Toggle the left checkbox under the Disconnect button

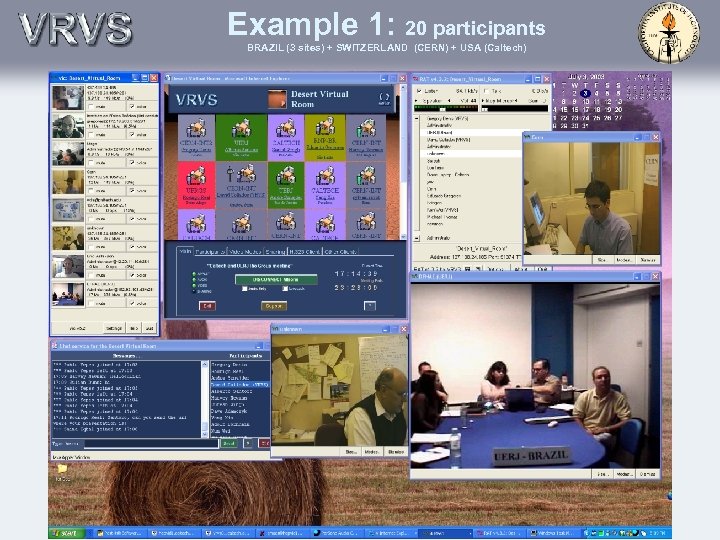(x=245, y=289)
